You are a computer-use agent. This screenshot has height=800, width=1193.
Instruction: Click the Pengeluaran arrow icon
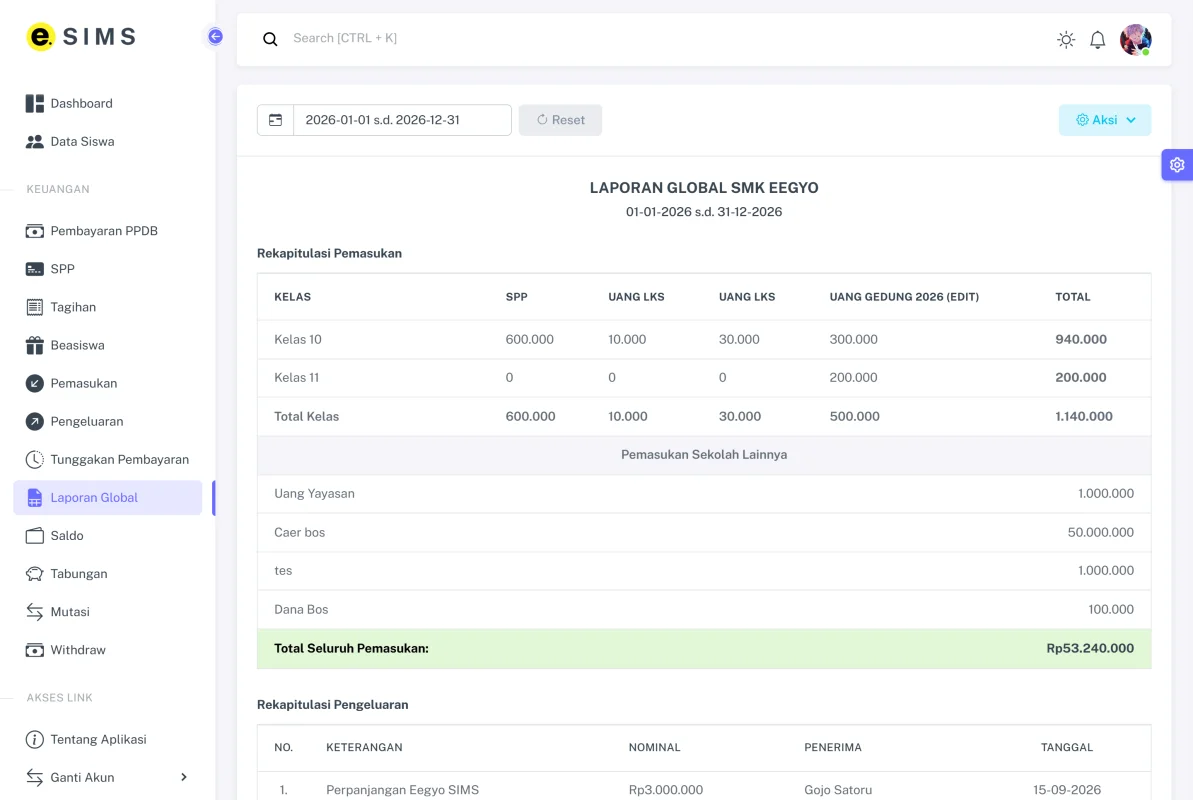(x=34, y=422)
